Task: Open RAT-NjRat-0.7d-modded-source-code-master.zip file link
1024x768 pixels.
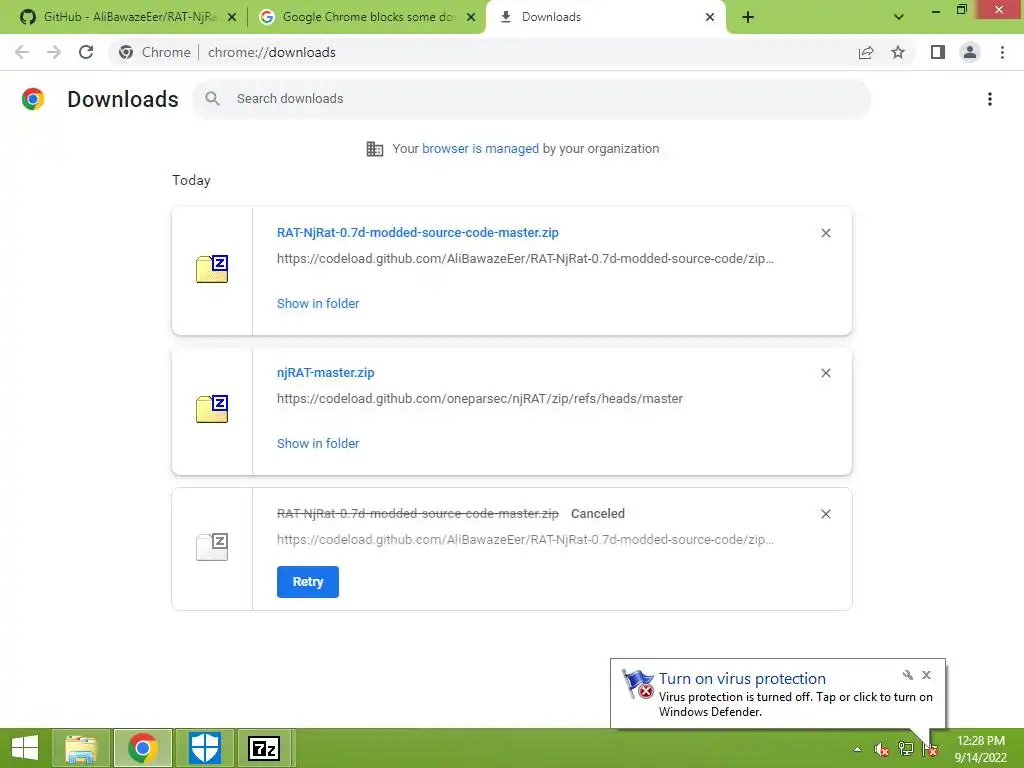Action: pyautogui.click(x=417, y=232)
